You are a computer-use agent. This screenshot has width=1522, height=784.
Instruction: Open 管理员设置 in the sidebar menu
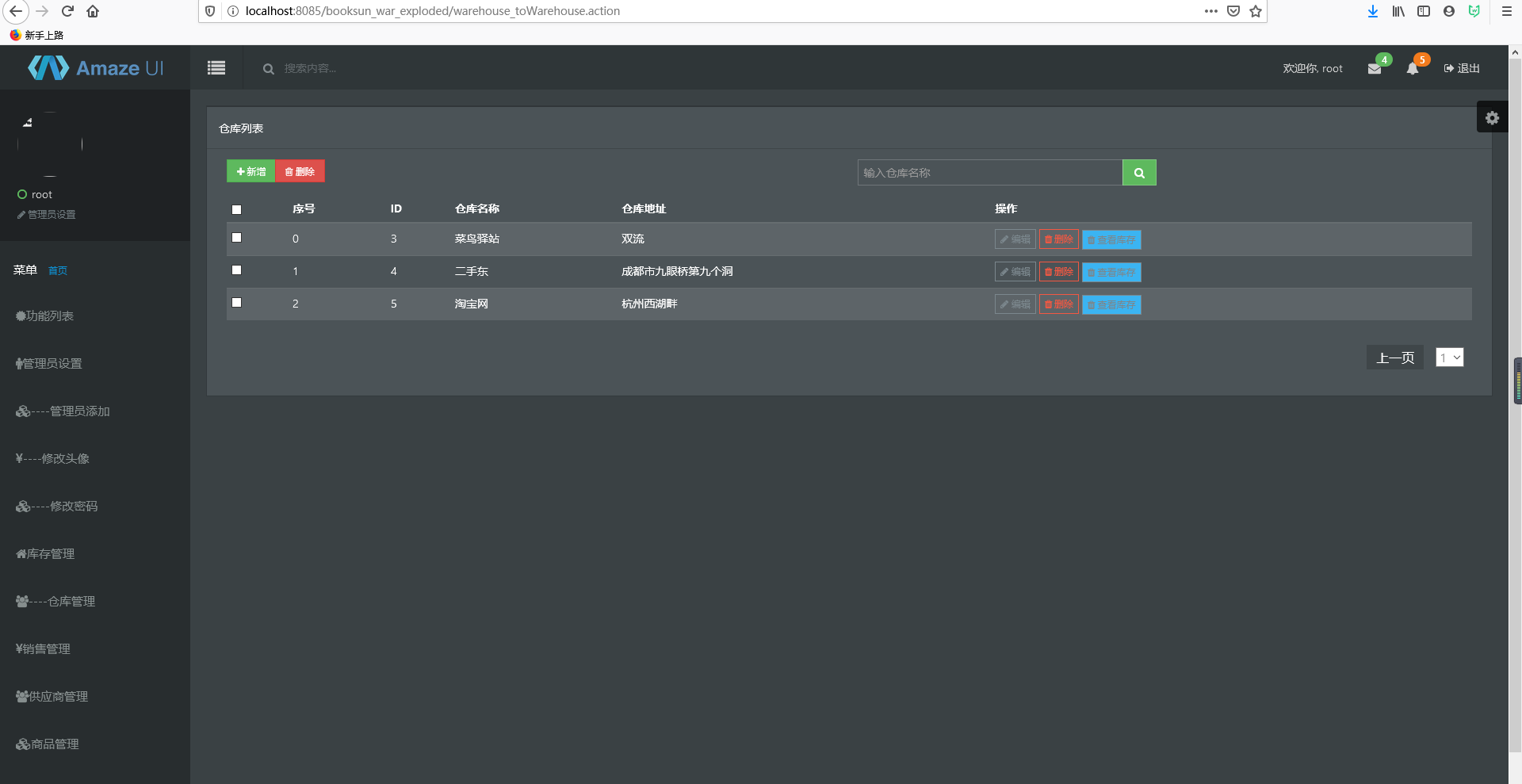pos(48,363)
